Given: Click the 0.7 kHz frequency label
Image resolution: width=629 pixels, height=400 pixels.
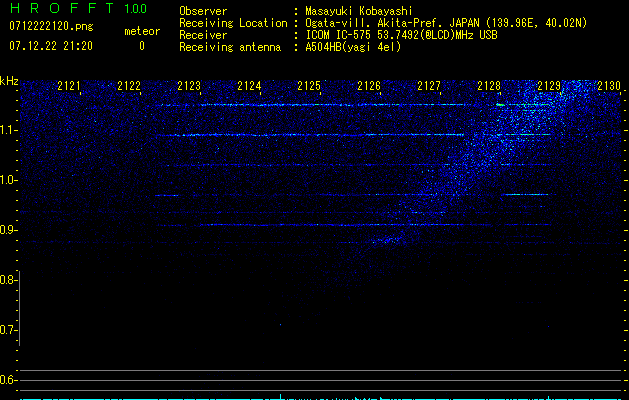Looking at the screenshot, I should [8, 330].
